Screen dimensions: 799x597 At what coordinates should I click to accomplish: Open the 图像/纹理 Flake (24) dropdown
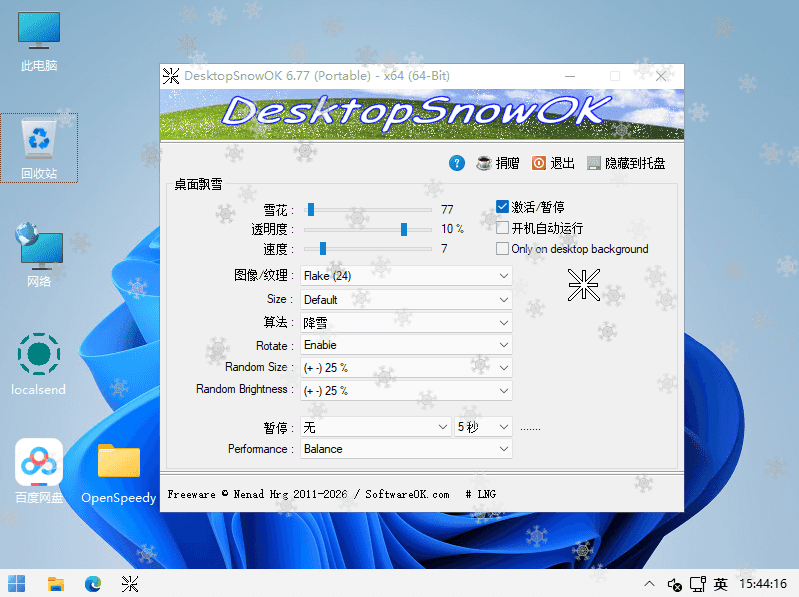[406, 276]
